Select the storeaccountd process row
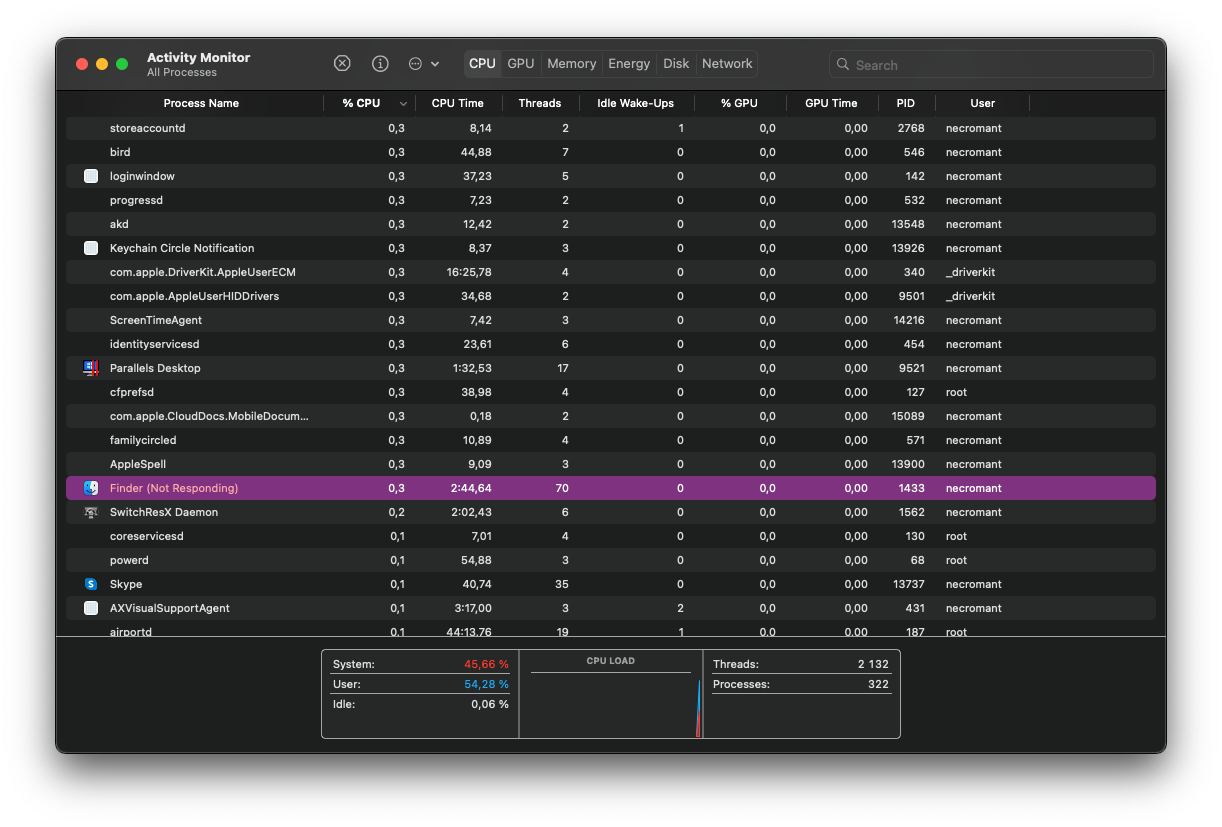The image size is (1222, 827). 611,128
